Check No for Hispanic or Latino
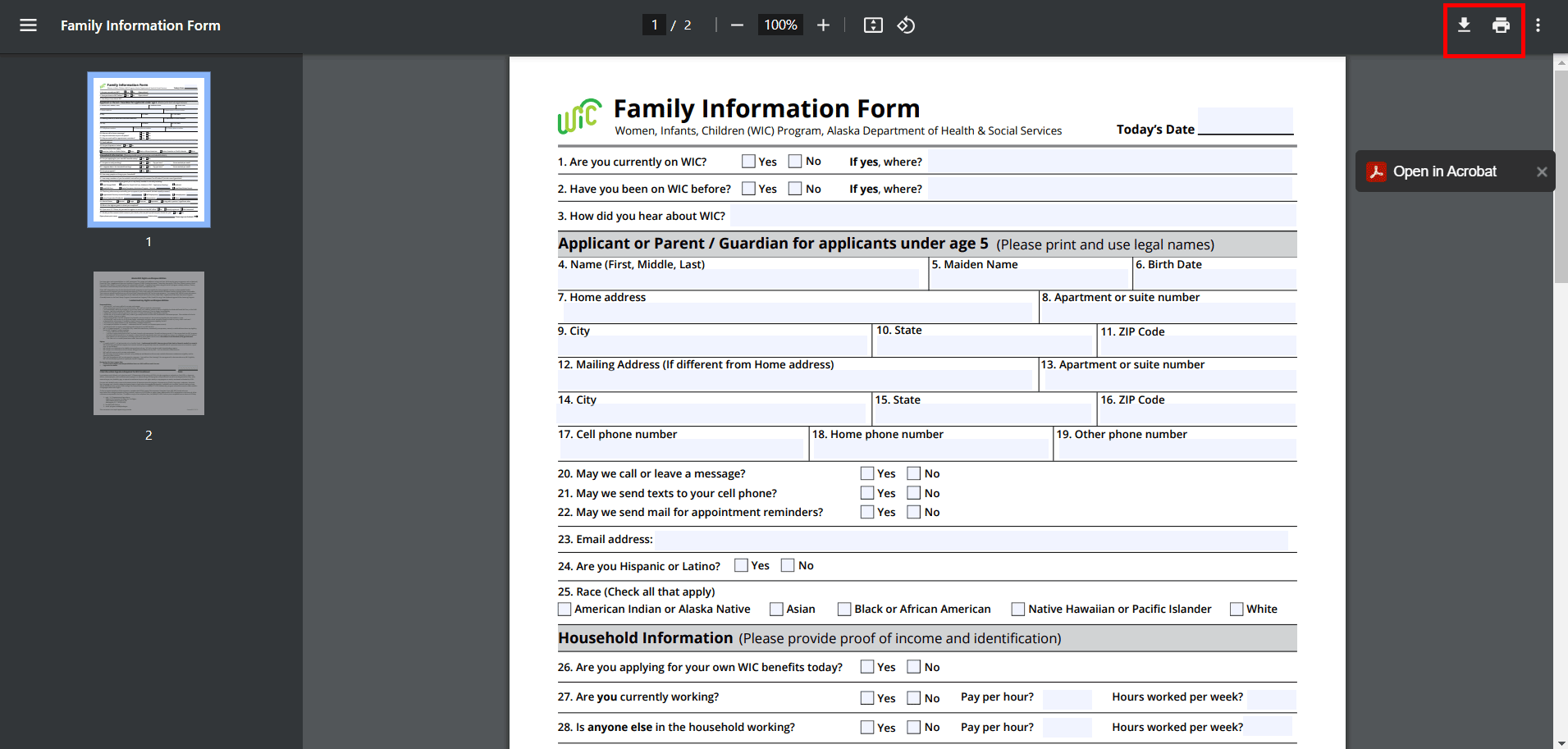 788,565
